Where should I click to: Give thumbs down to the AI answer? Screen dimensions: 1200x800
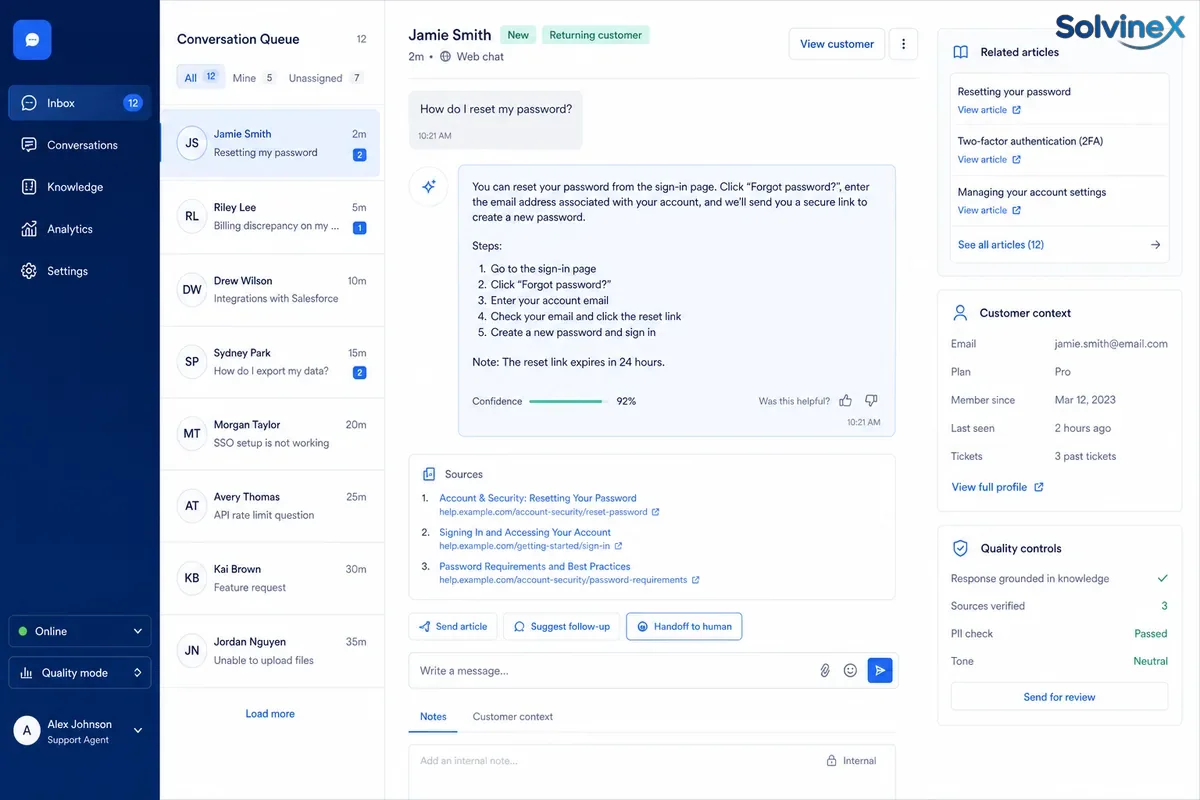[x=871, y=401]
